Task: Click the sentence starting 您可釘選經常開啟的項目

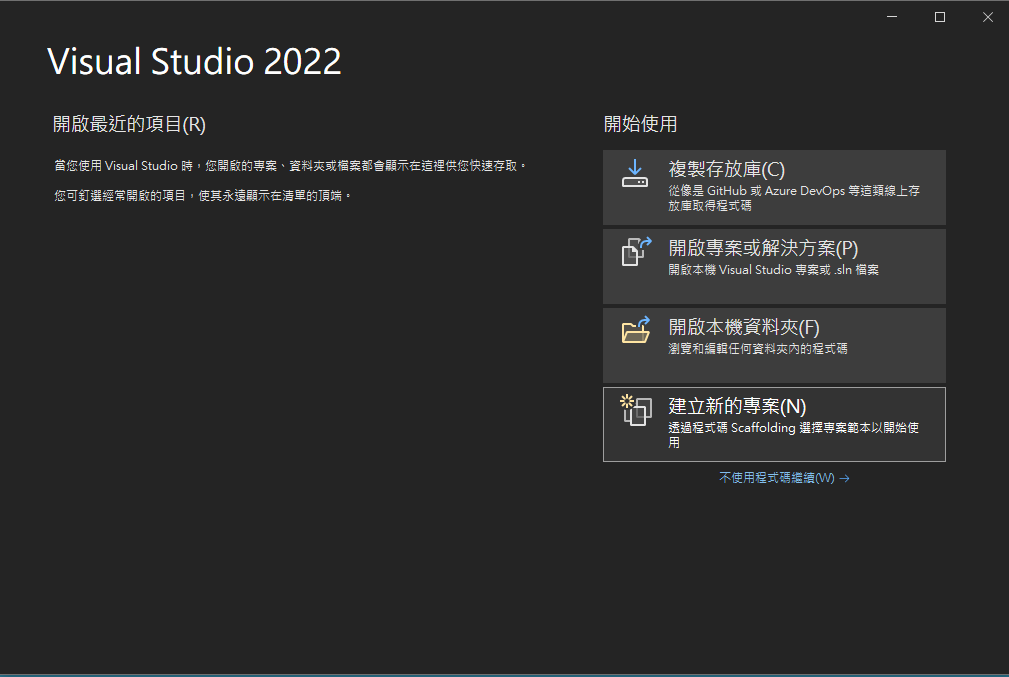Action: pos(203,196)
